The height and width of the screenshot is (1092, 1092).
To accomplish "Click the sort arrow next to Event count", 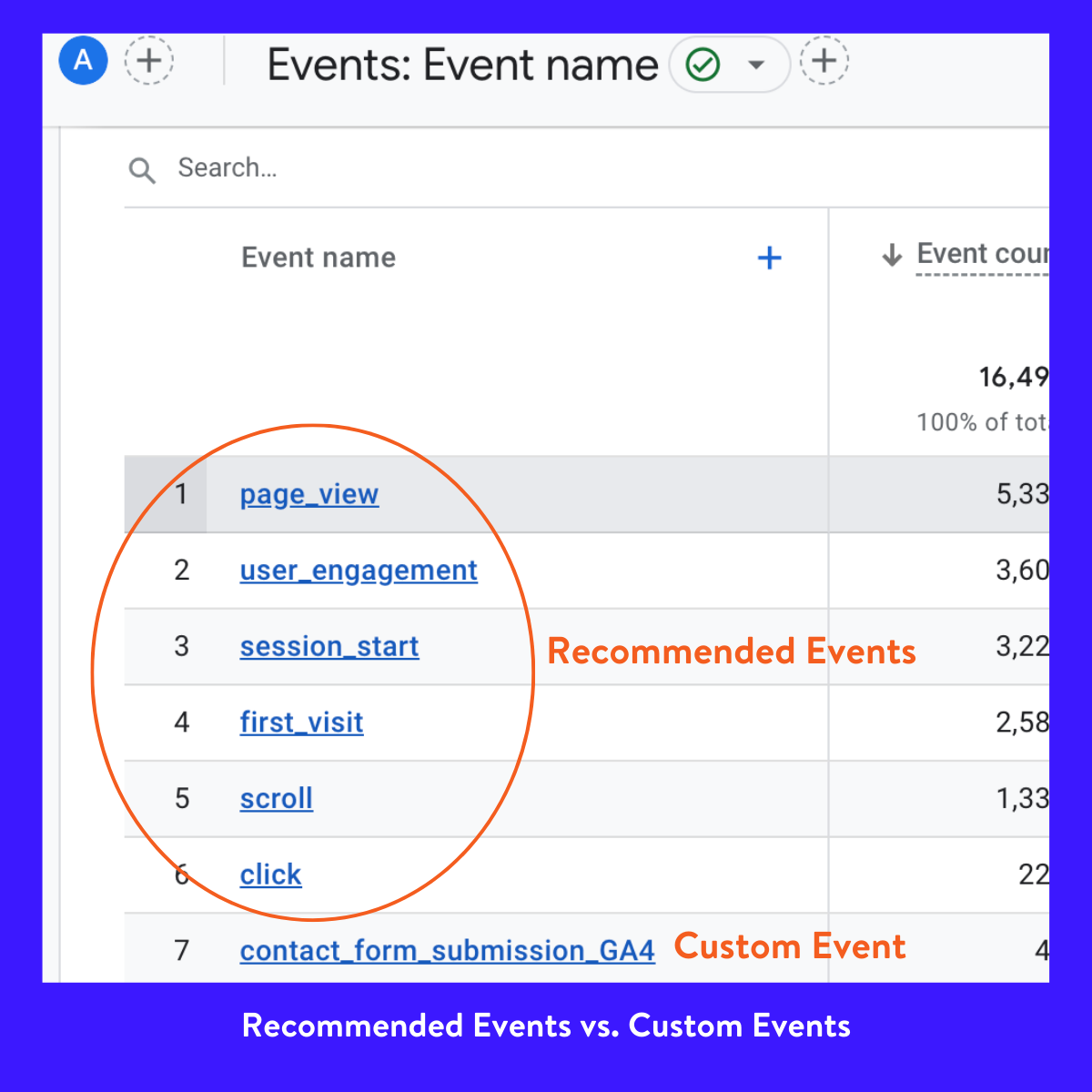I will pyautogui.click(x=891, y=255).
